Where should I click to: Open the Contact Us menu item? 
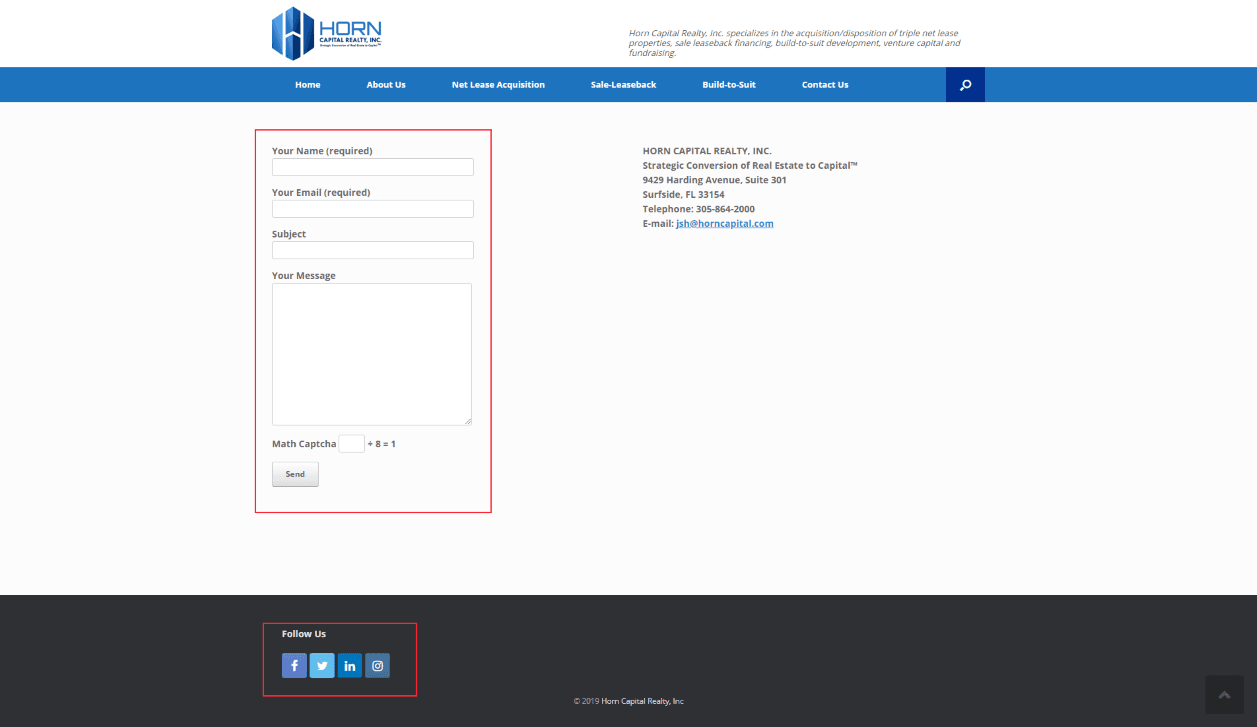825,85
